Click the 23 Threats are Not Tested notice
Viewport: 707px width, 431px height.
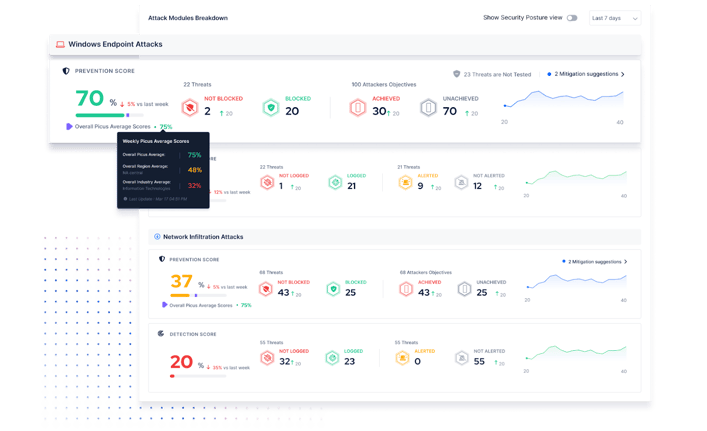[x=491, y=74]
